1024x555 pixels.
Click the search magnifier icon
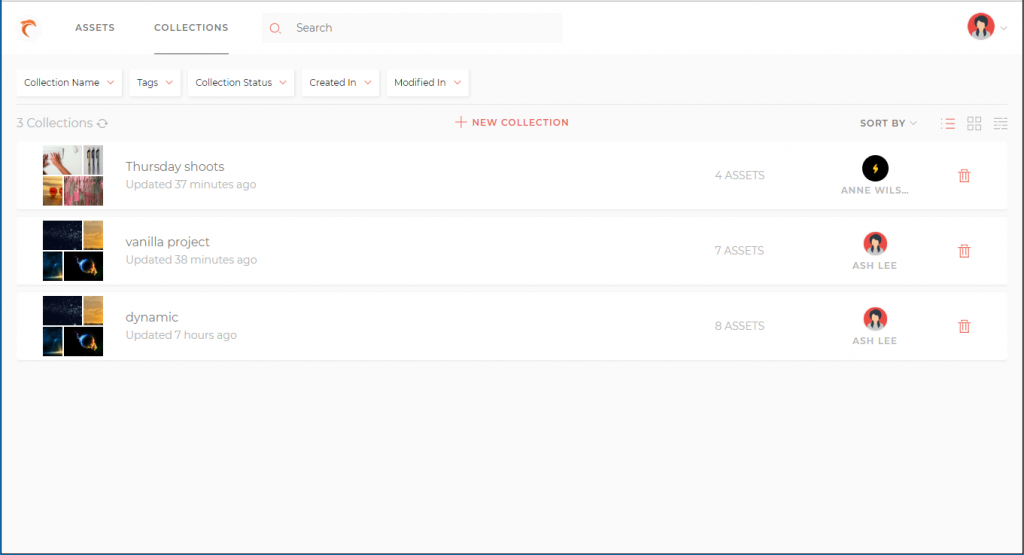point(276,28)
